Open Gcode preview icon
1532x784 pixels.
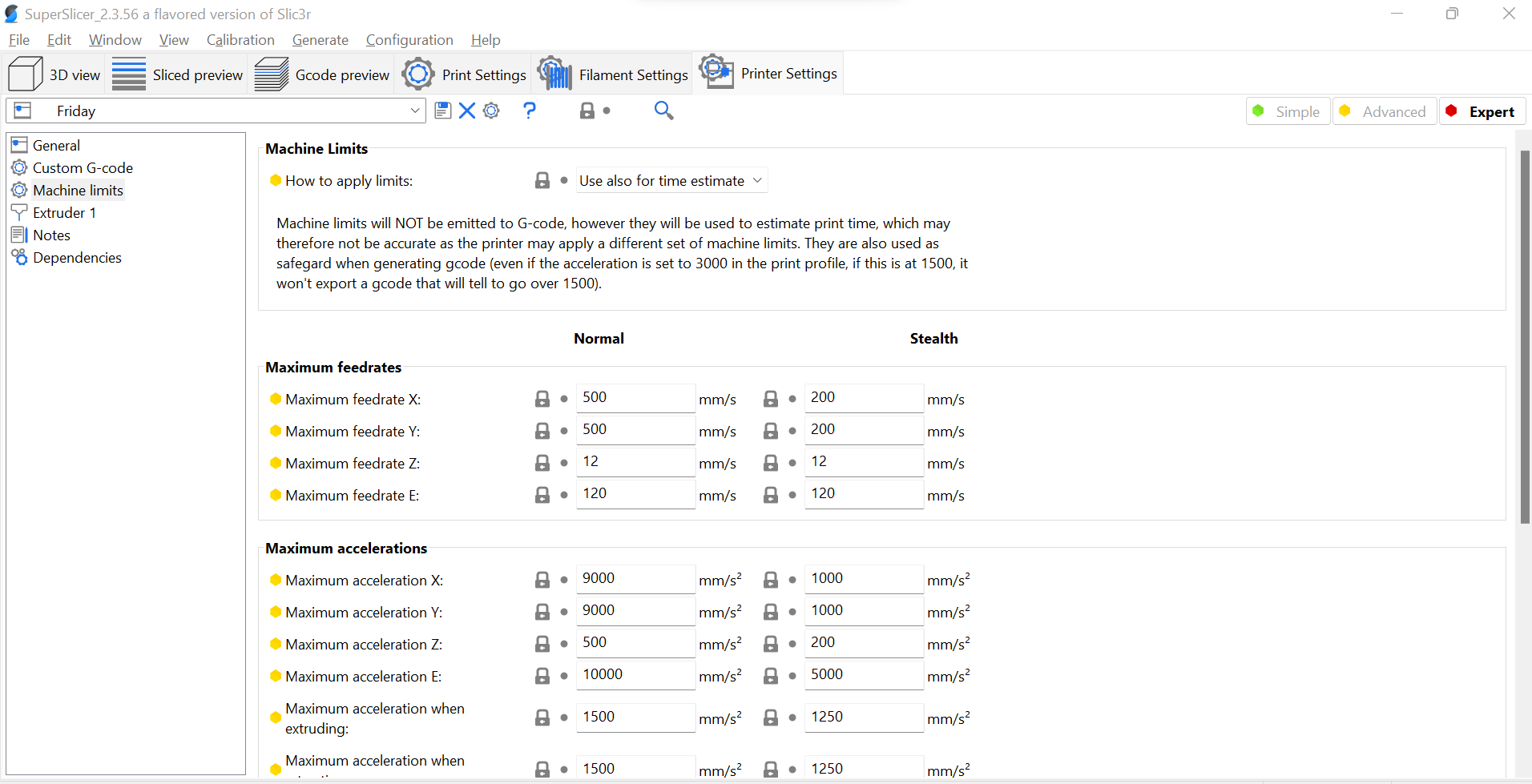click(272, 74)
